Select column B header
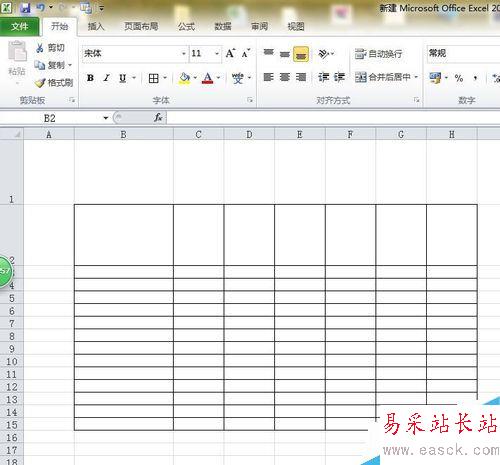 124,134
